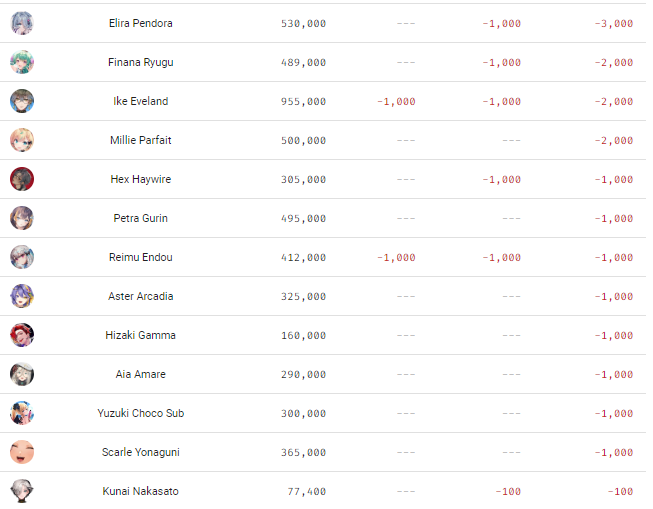Open Hizaki Gamma's avatar icon

point(22,335)
